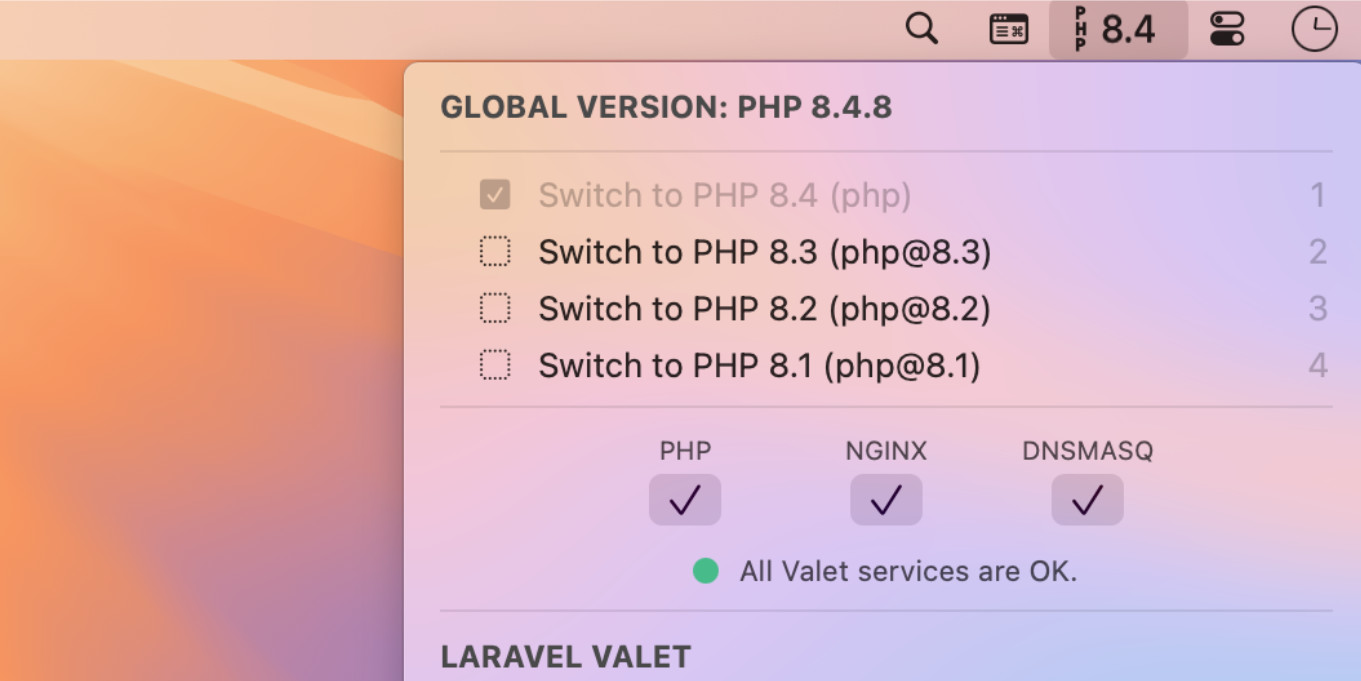This screenshot has height=681, width=1361.
Task: Click the DNSMASQ service checkmark button
Action: click(x=1087, y=500)
